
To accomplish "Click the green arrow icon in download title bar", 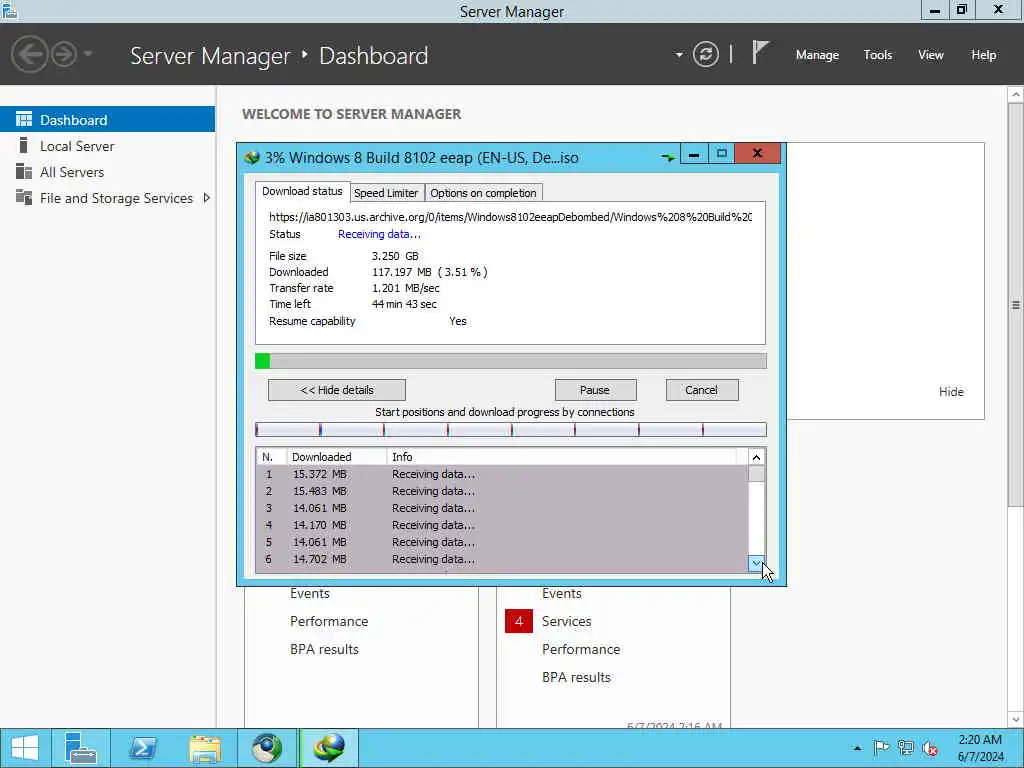I will click(x=668, y=157).
